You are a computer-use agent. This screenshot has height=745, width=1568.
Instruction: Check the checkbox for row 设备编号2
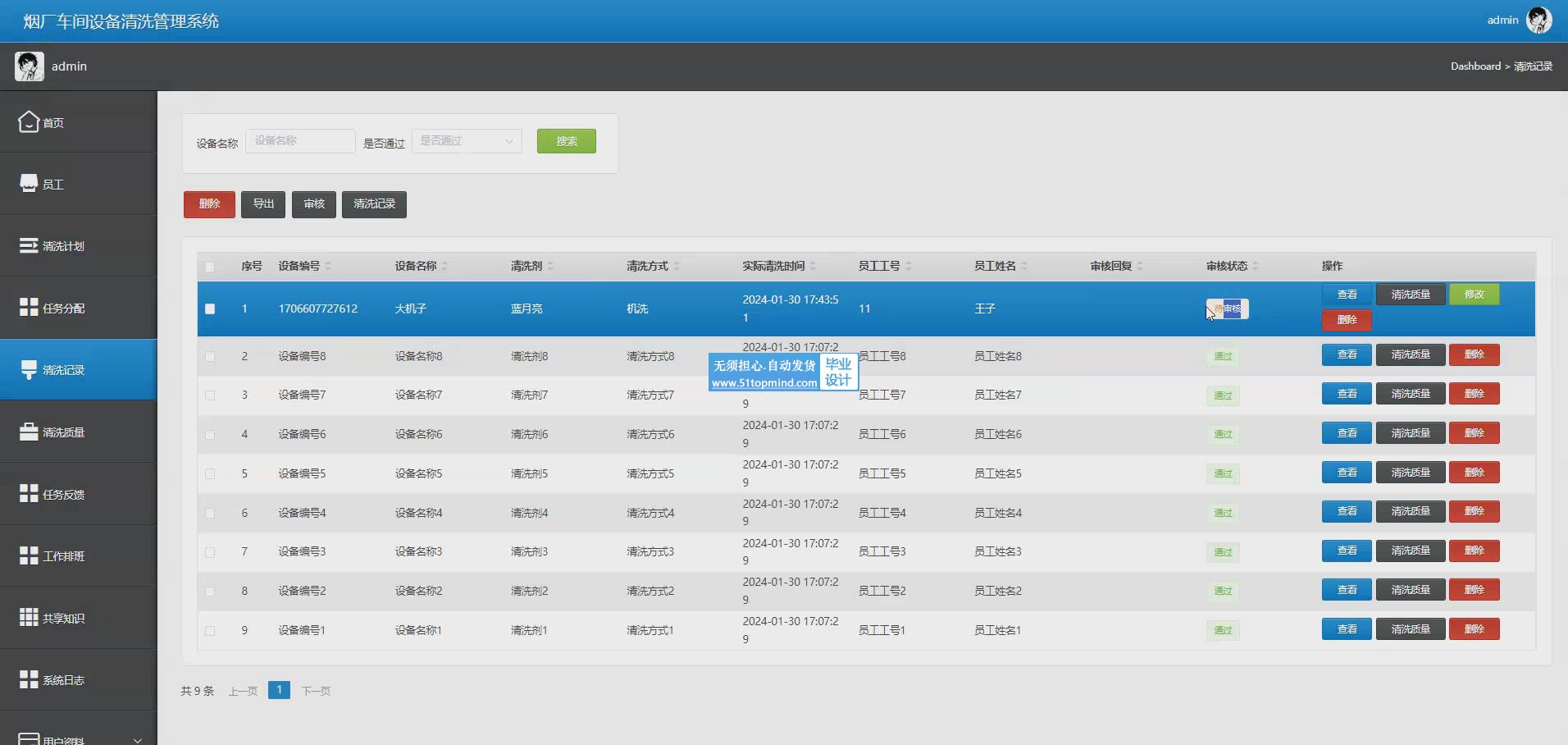[210, 592]
